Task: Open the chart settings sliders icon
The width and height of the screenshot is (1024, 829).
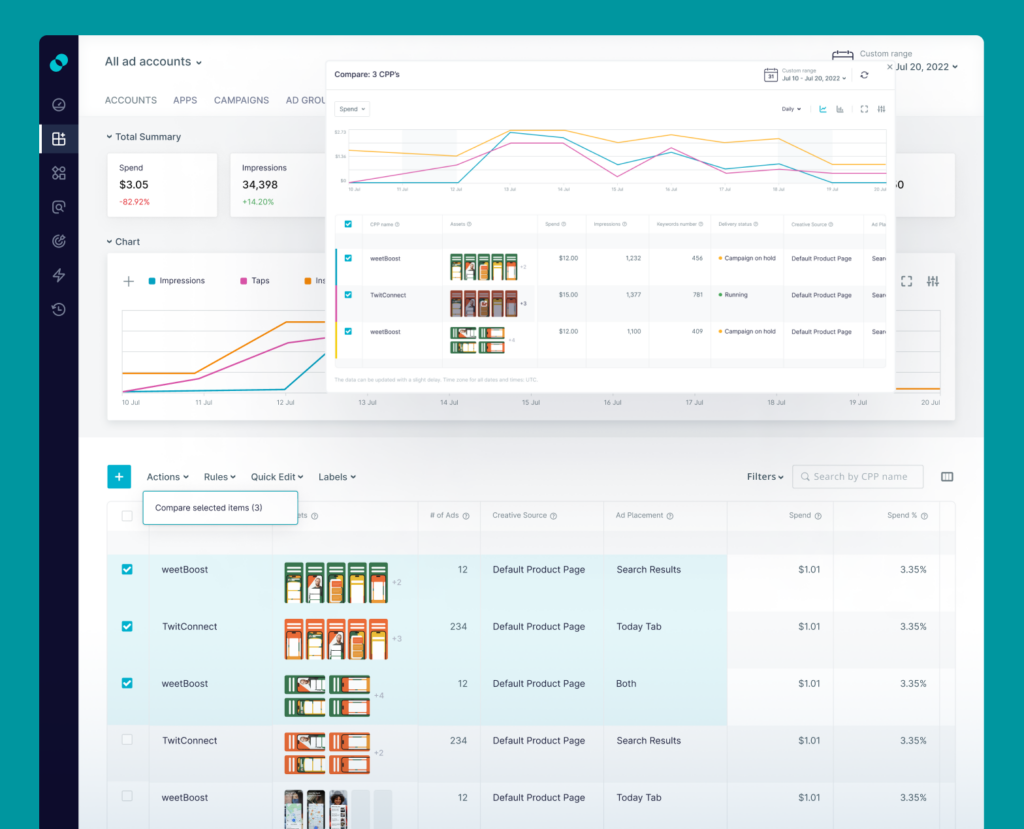Action: [881, 109]
